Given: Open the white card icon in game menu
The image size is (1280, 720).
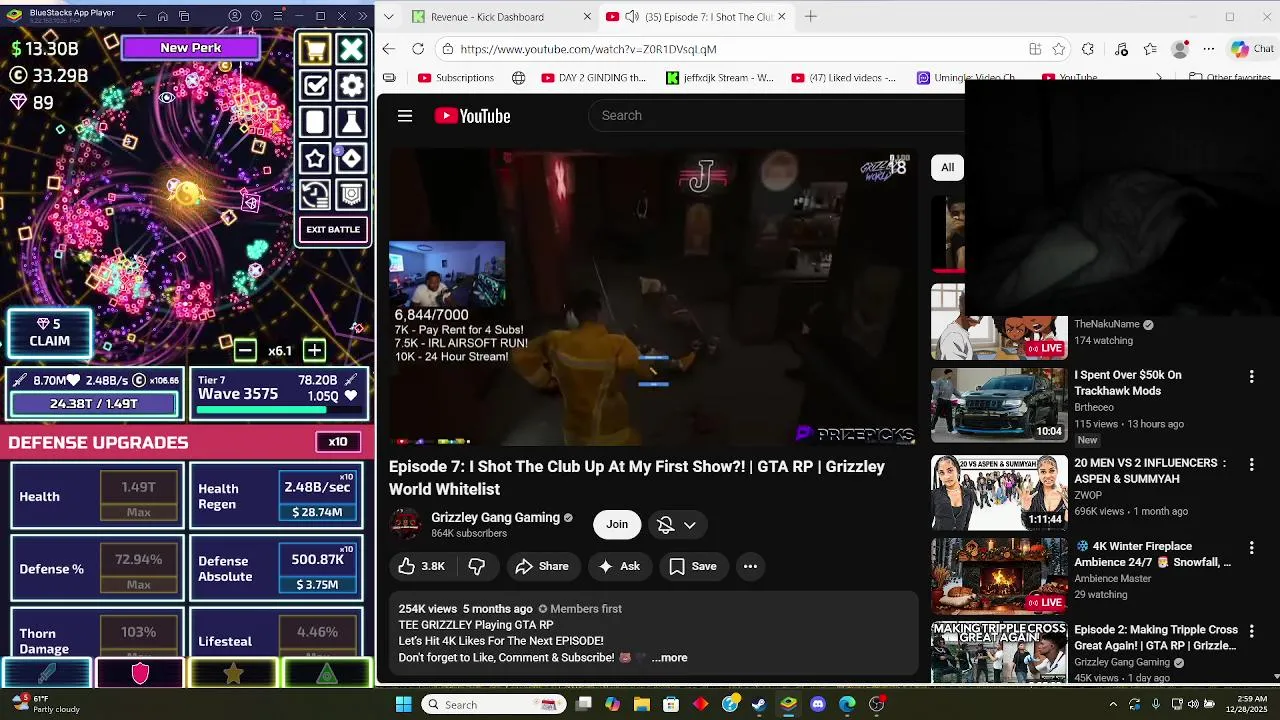Looking at the screenshot, I should 315,122.
